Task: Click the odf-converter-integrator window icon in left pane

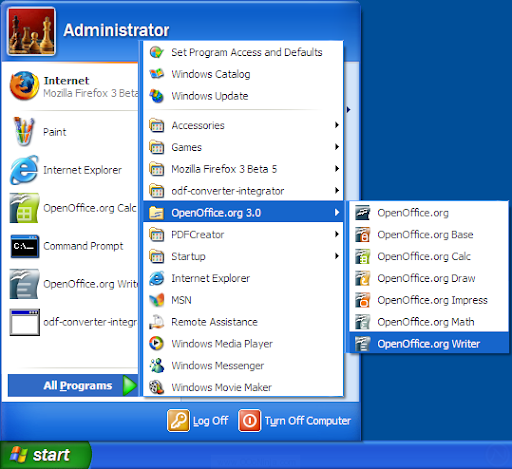Action: (x=25, y=322)
